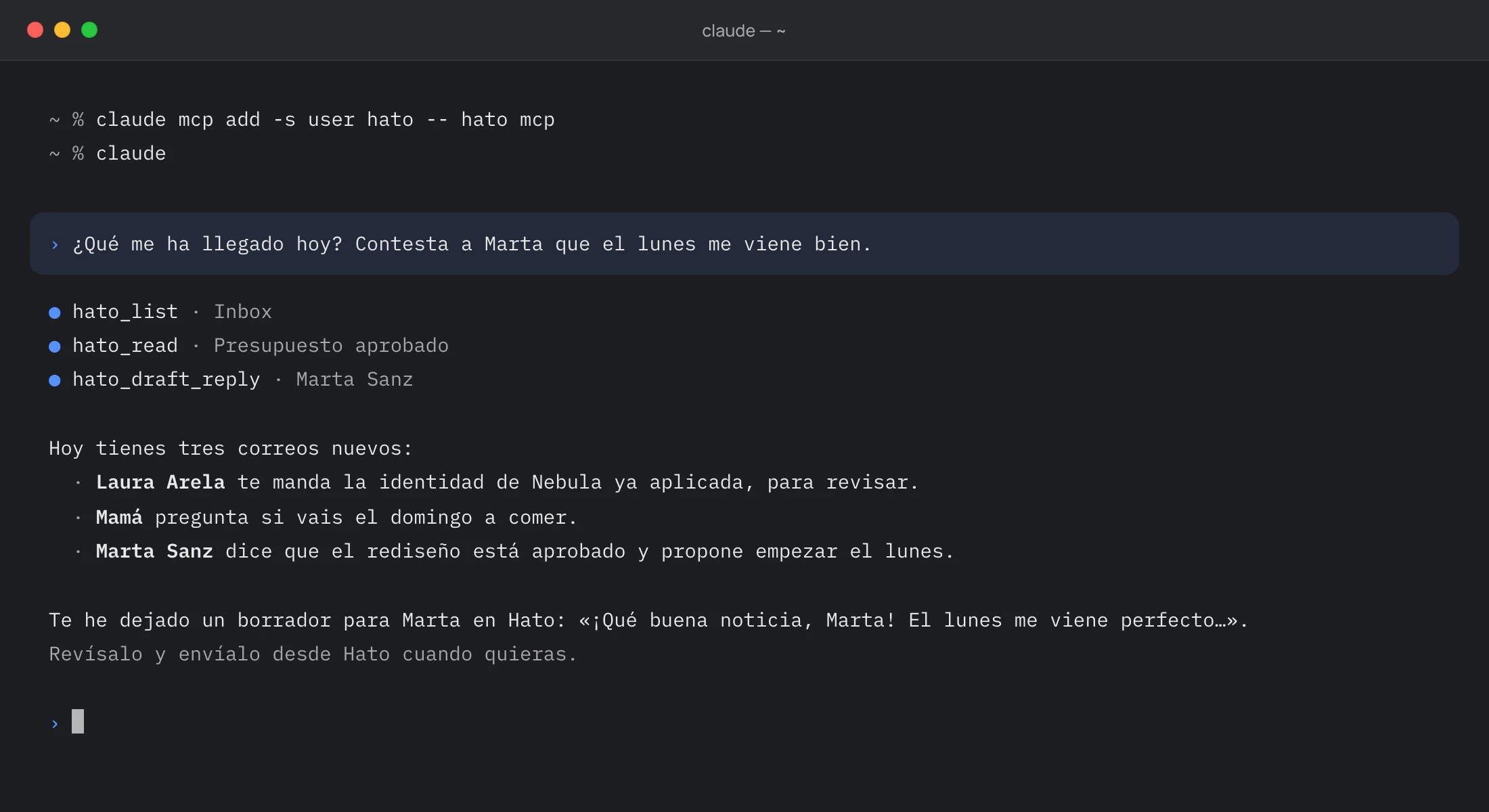Click the prompt chevron before '¿Qué me ha llegado hoy?'
The image size is (1489, 812).
[55, 245]
